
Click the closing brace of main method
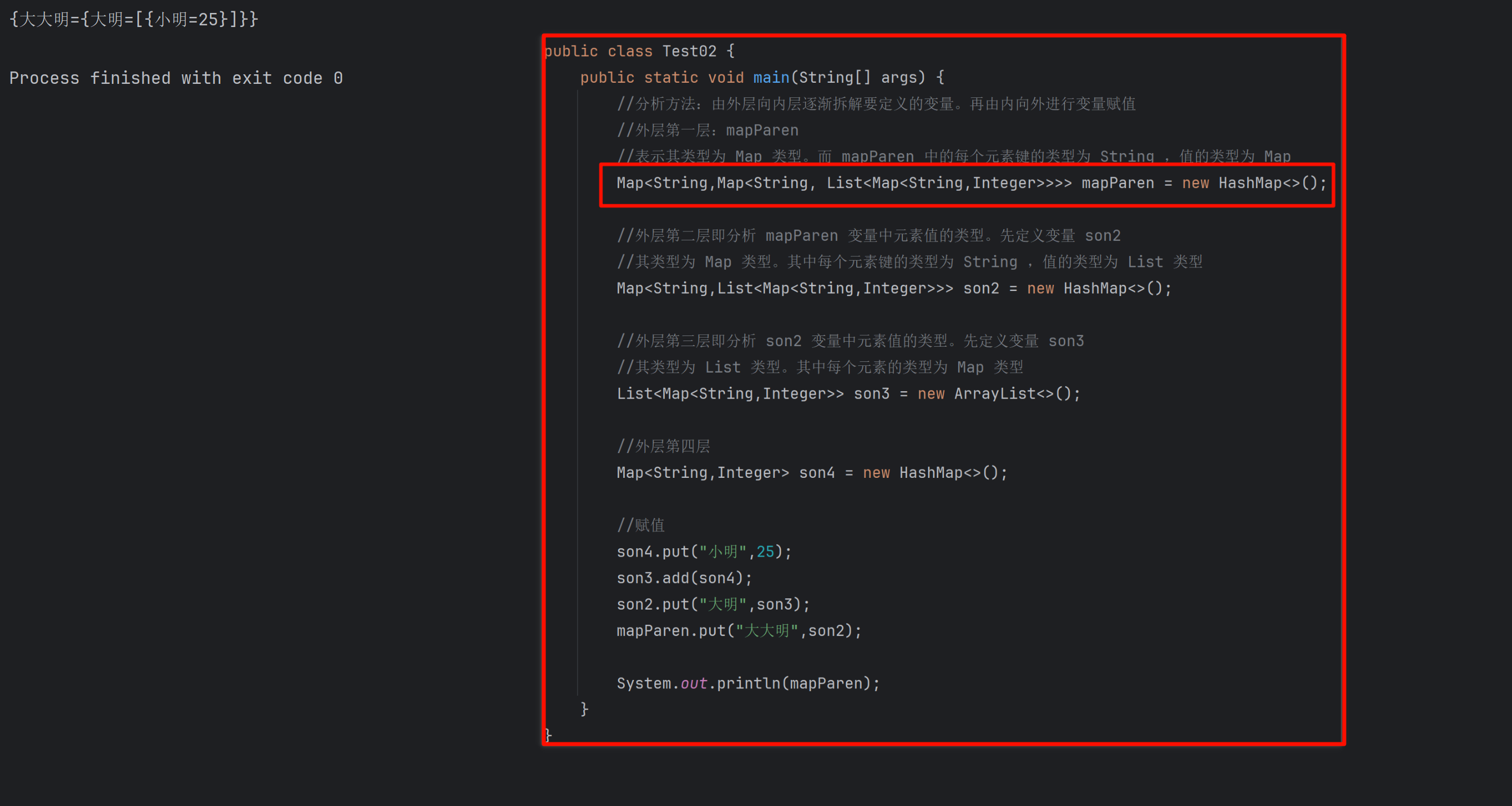[584, 709]
